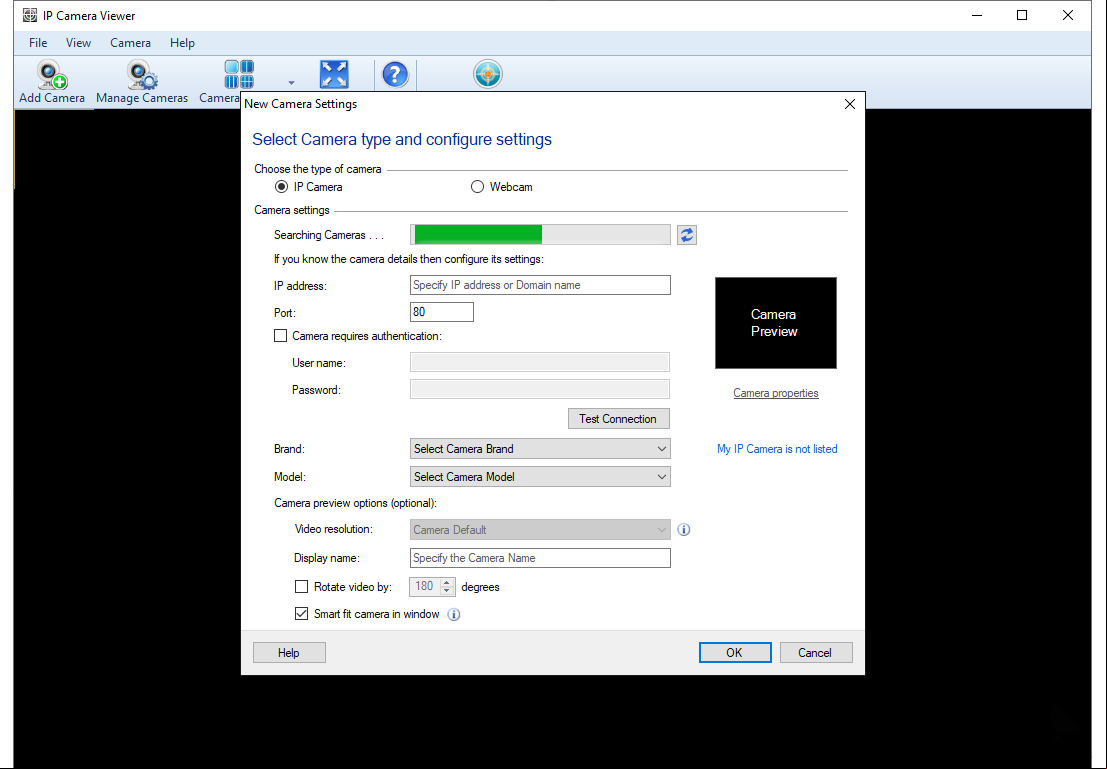1107x769 pixels.
Task: Increase rotation degrees with the up arrow
Action: click(x=447, y=582)
